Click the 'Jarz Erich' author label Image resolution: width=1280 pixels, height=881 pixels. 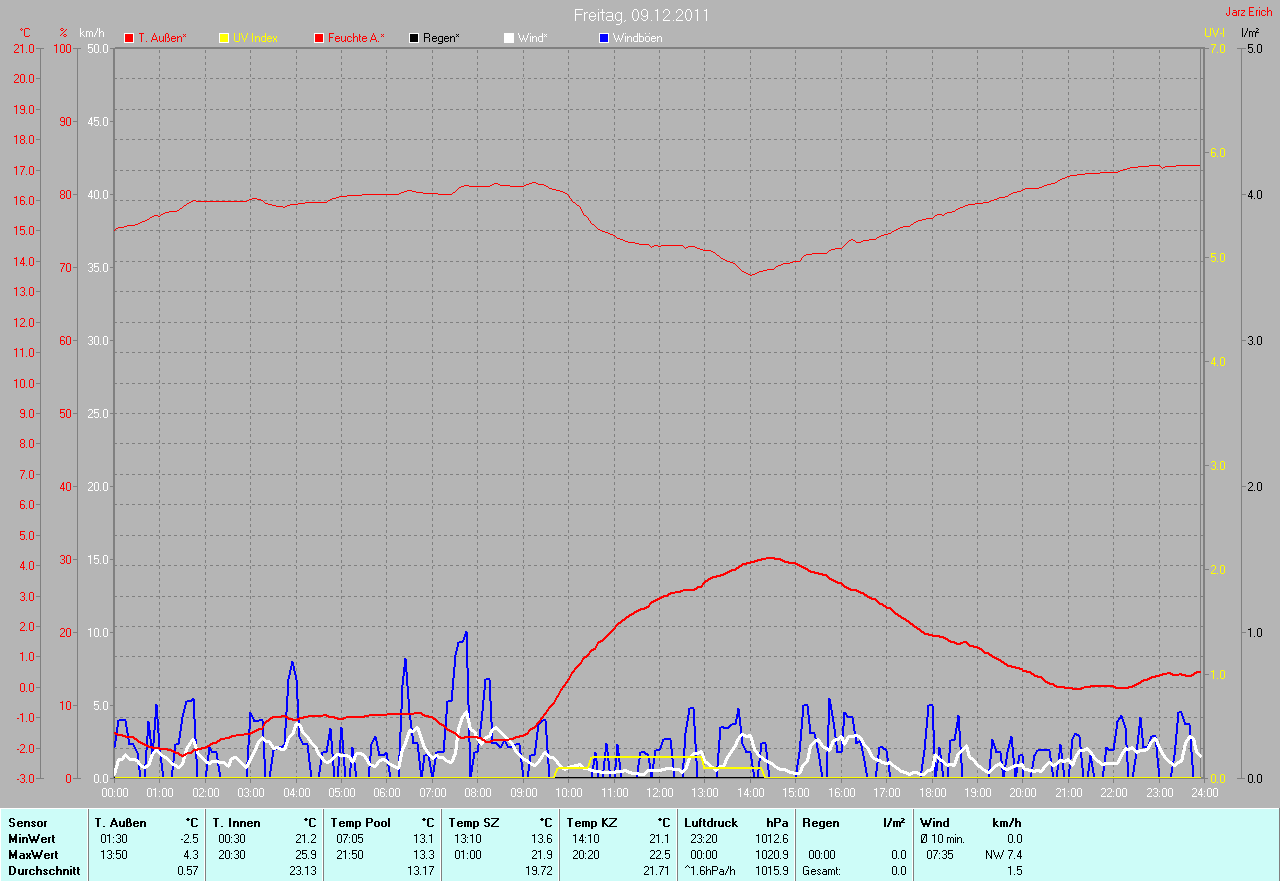point(1248,12)
